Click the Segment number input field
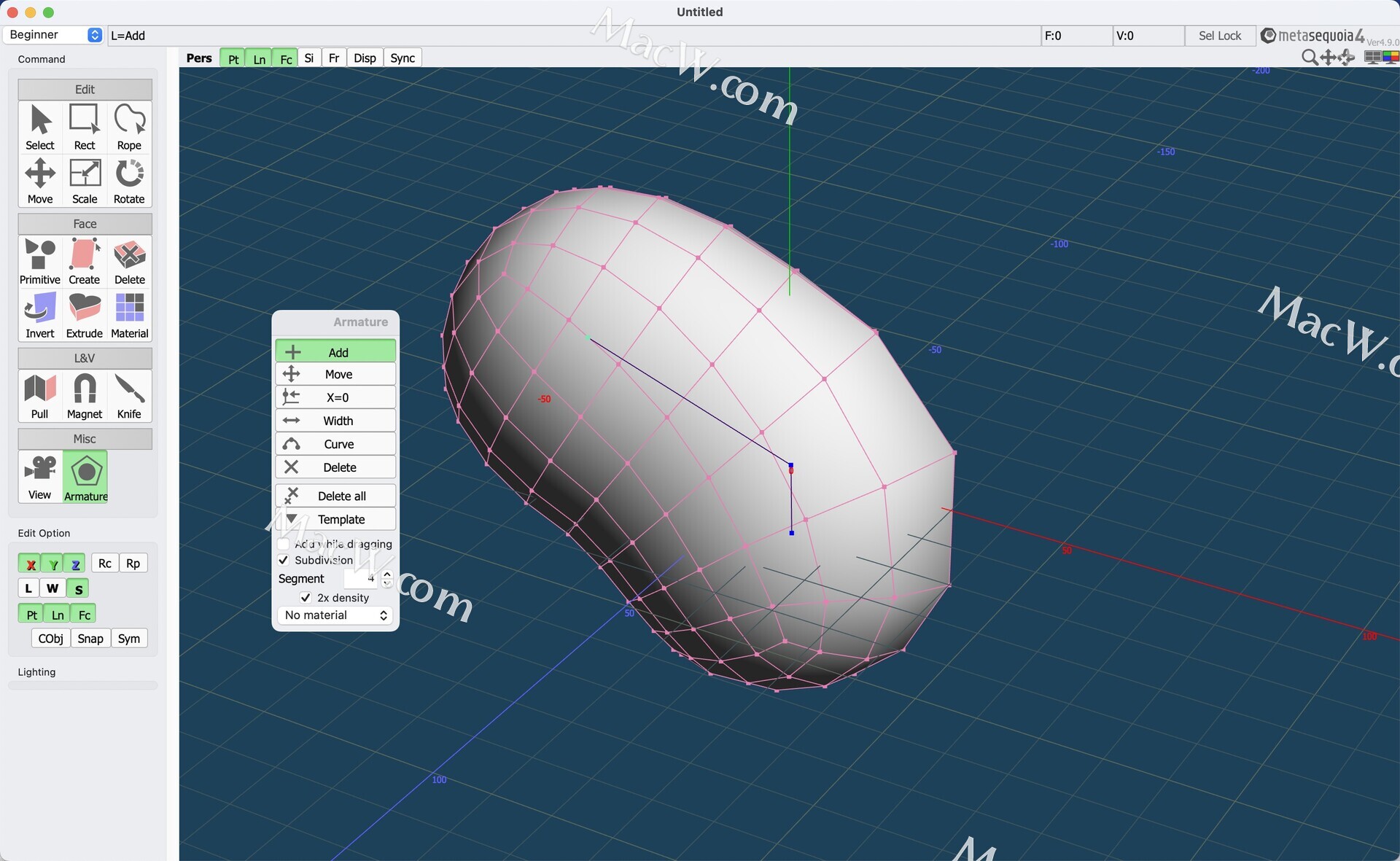This screenshot has width=1400, height=861. click(x=362, y=579)
